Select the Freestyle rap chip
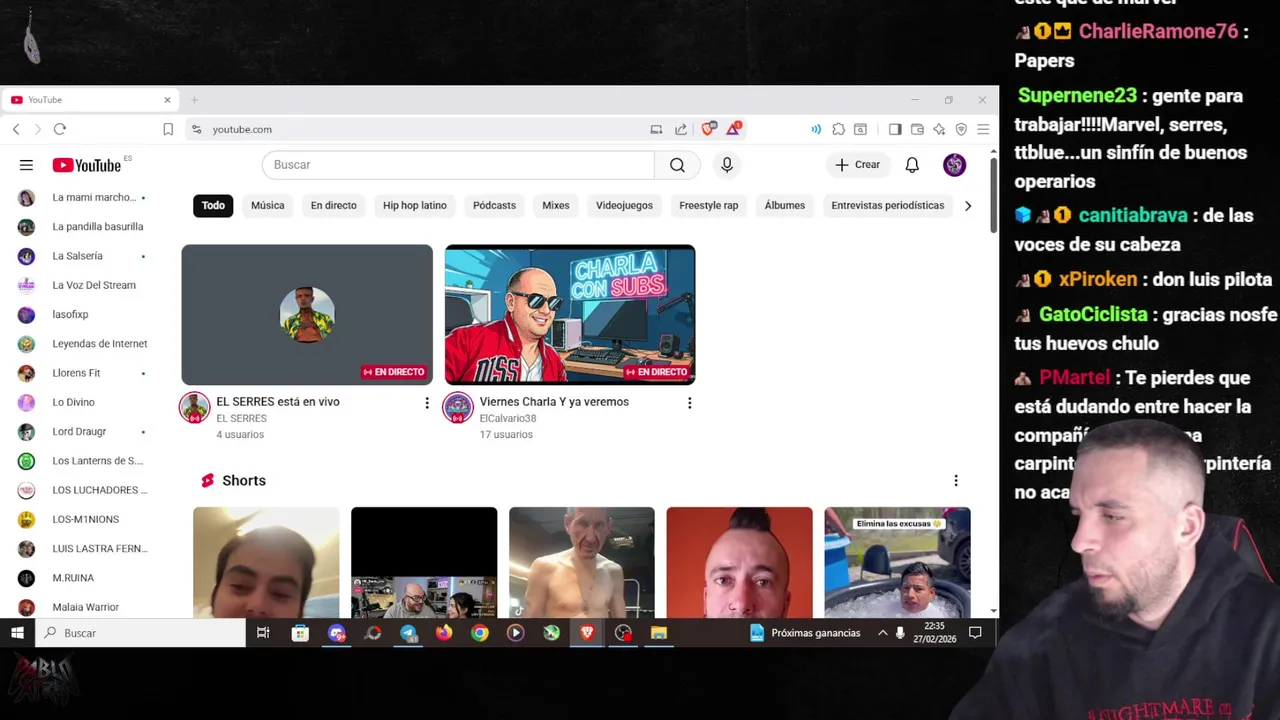This screenshot has height=720, width=1280. pyautogui.click(x=709, y=205)
